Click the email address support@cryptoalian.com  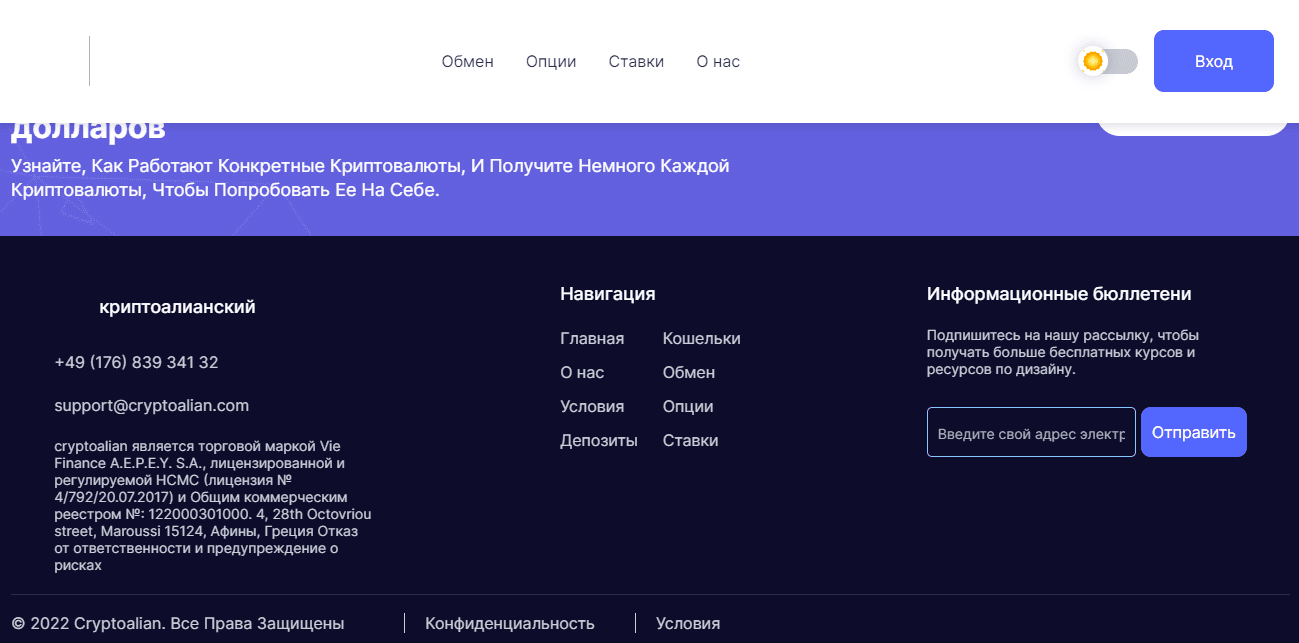(151, 405)
